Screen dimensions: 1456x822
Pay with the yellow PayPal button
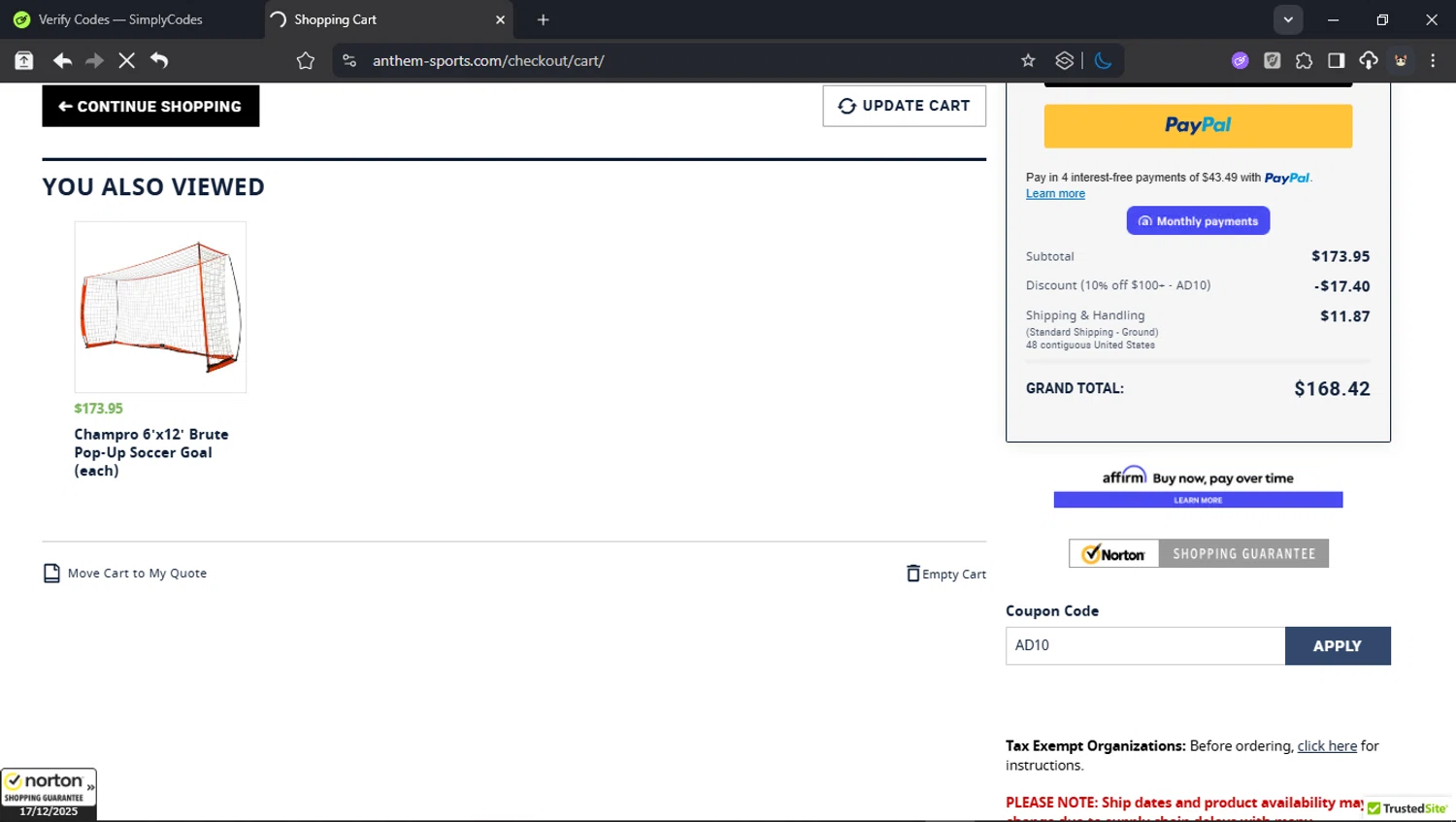1198,126
